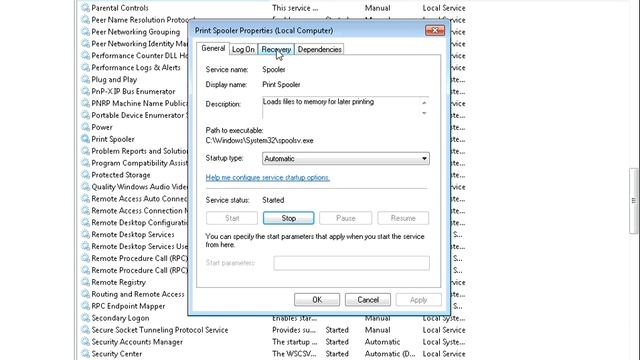
Task: Click 'Automatic' startup type of Security Accounts Manager
Action: pos(382,342)
